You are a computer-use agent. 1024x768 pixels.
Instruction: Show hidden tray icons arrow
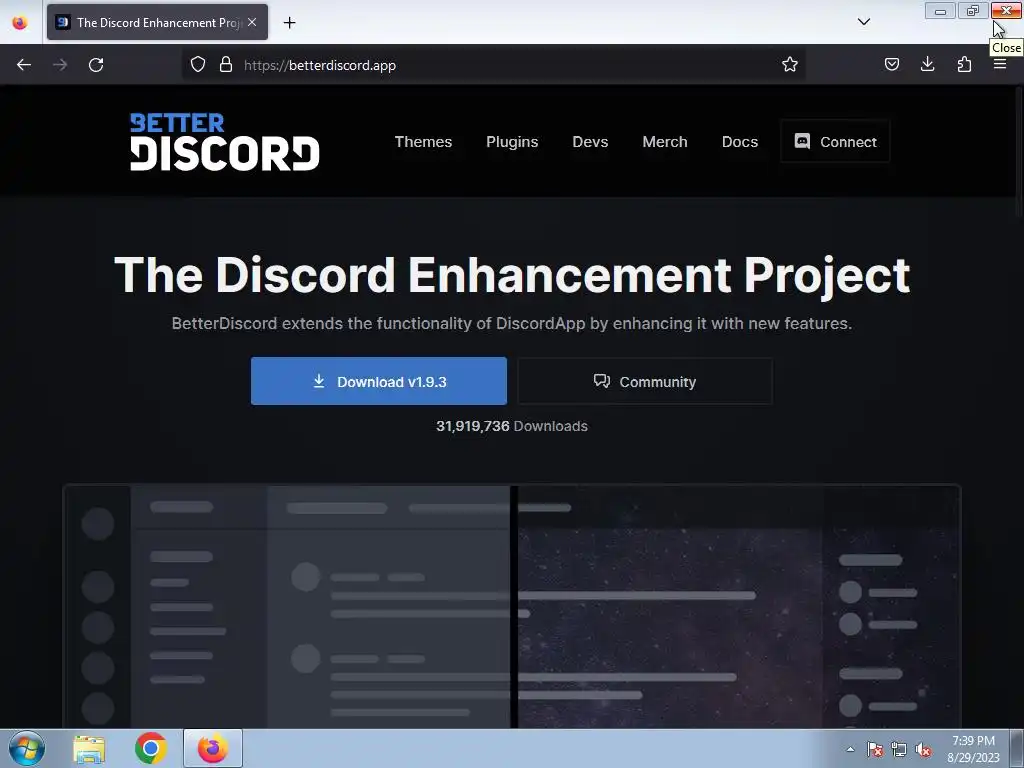(850, 749)
